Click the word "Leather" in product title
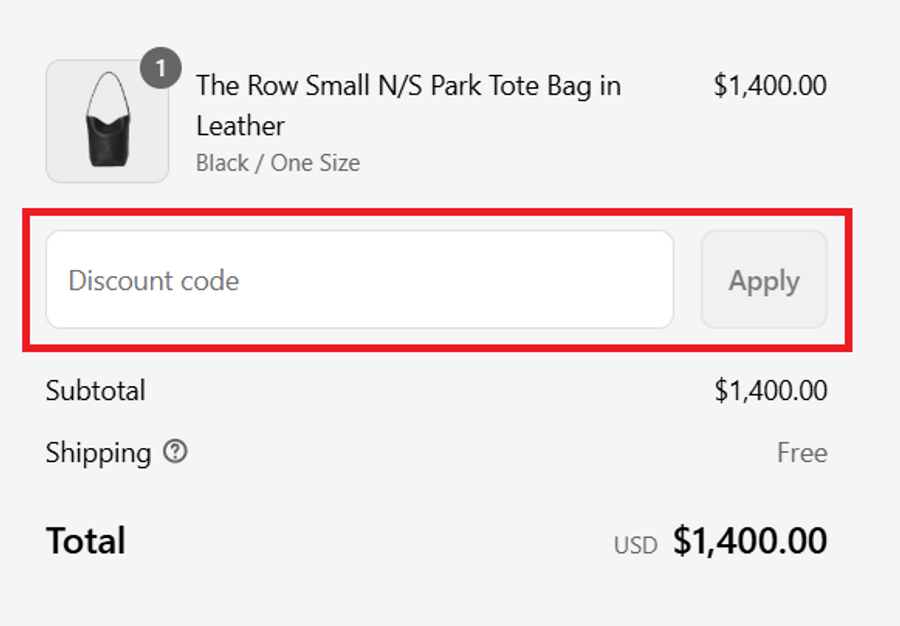The image size is (900, 626). pos(240,126)
